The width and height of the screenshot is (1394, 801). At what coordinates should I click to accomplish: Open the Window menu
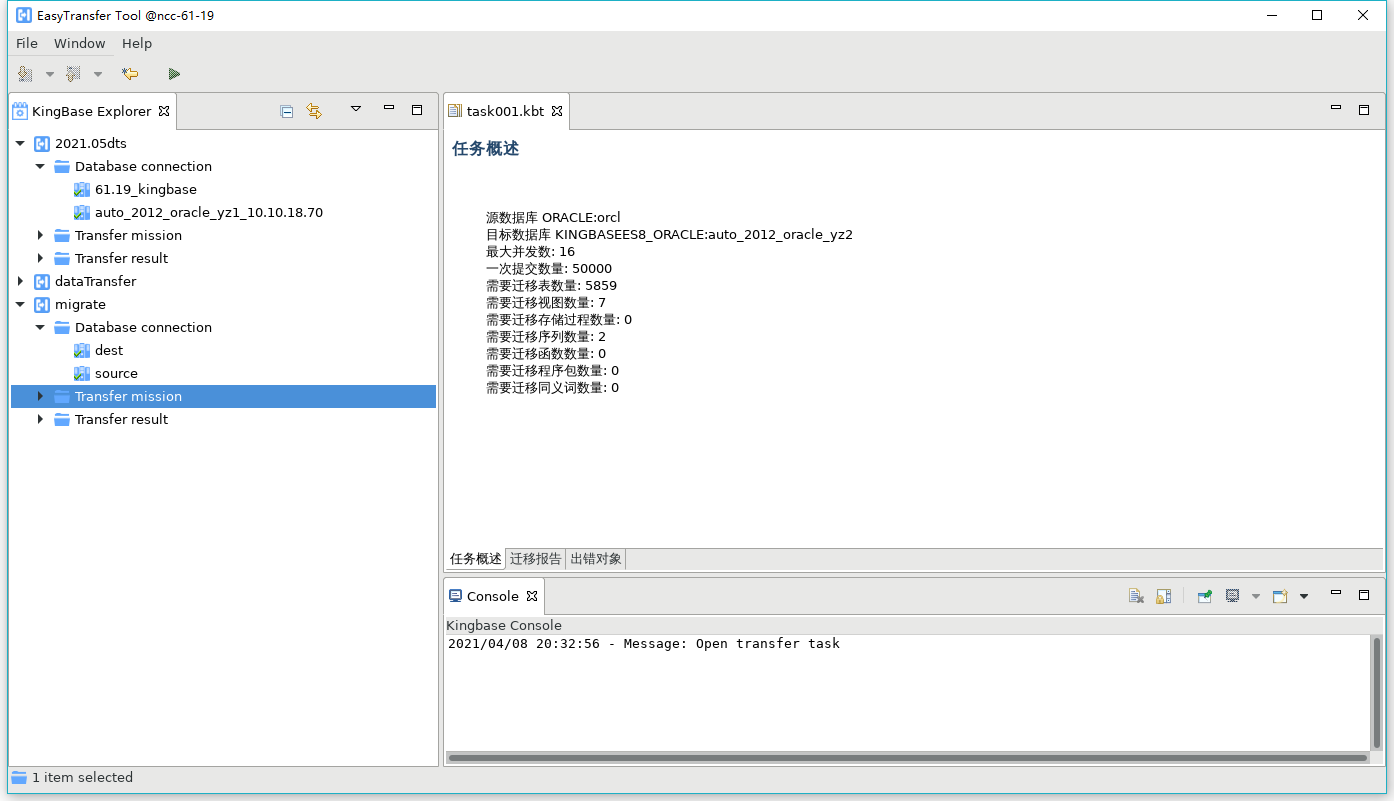80,44
